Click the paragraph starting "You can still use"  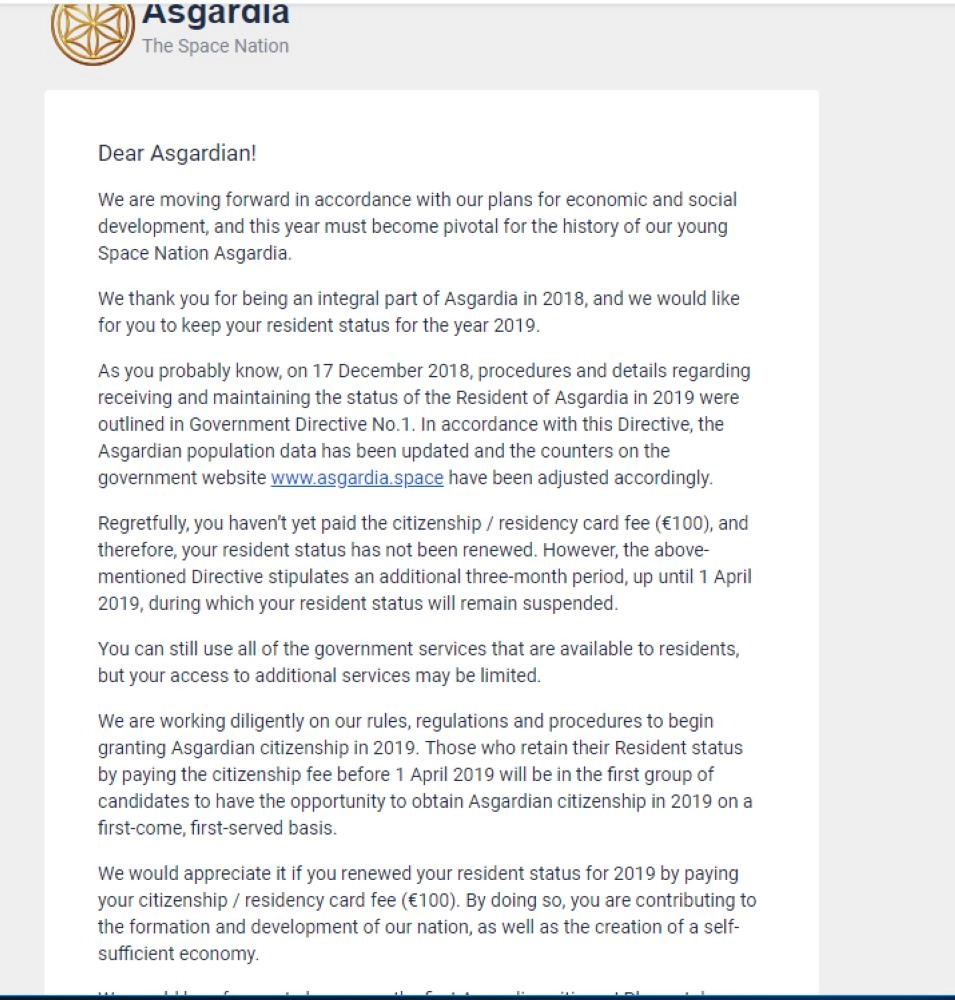[418, 662]
